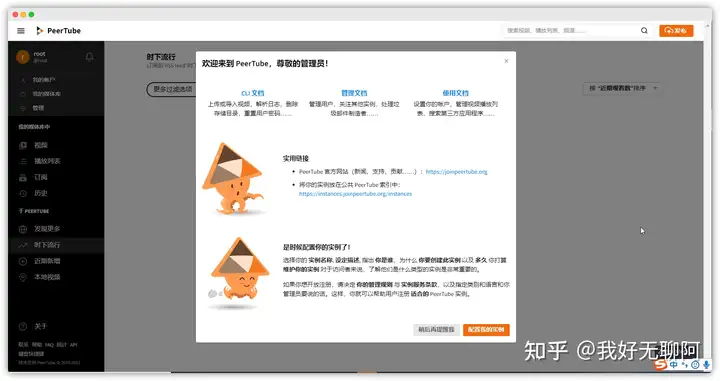Click the search magnifier icon
This screenshot has height=381, width=720.
tap(644, 31)
